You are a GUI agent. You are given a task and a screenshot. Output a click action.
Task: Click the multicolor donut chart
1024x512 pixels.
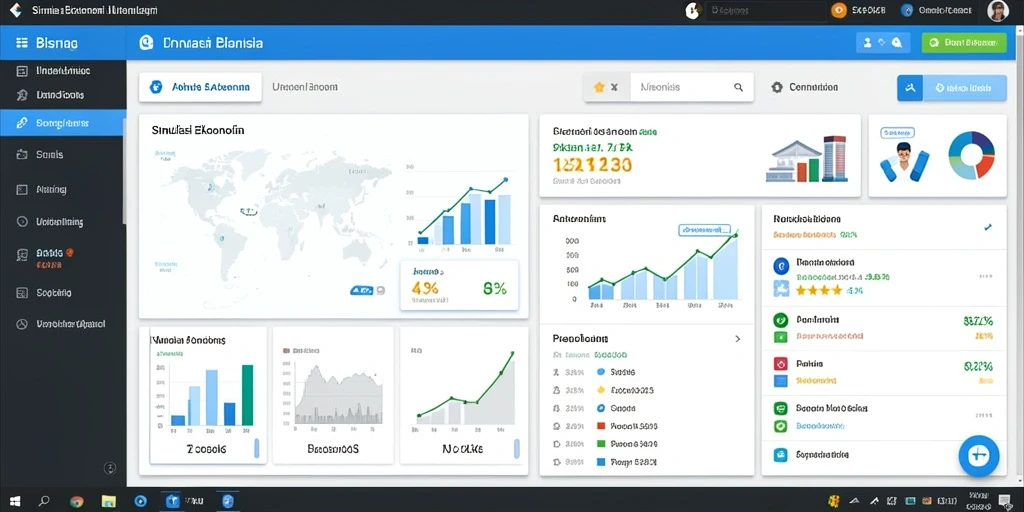(972, 155)
